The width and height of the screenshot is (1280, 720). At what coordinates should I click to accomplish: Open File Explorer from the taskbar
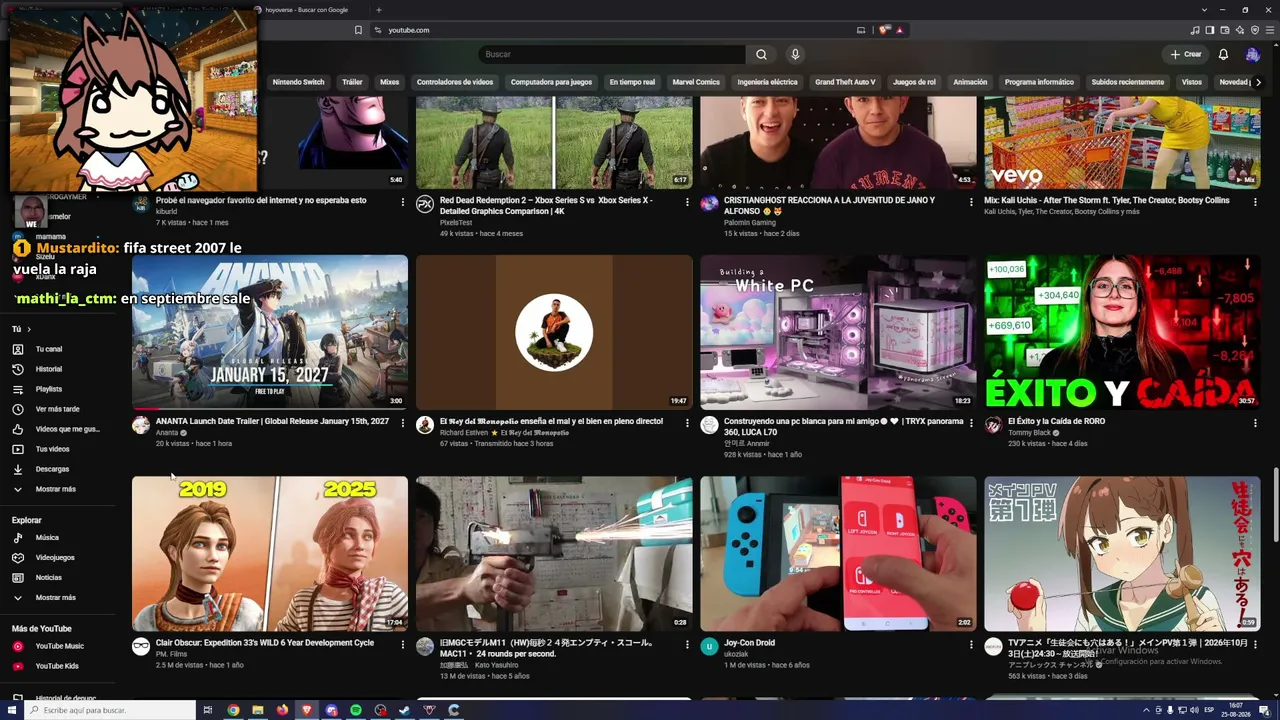[x=258, y=710]
